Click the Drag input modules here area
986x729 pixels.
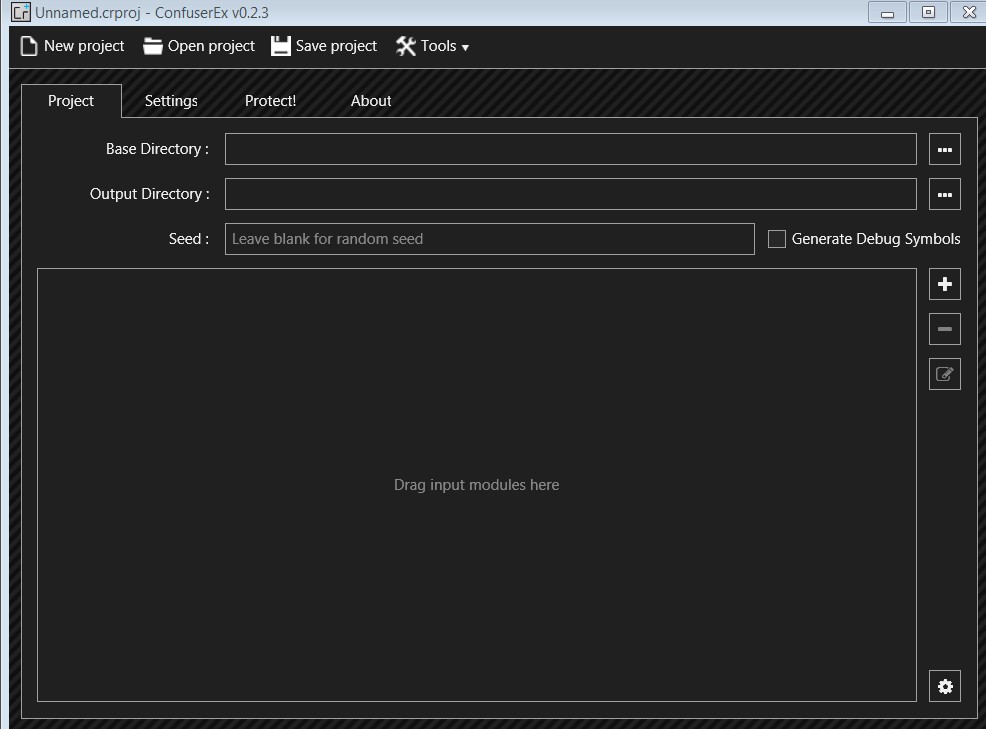(x=477, y=485)
